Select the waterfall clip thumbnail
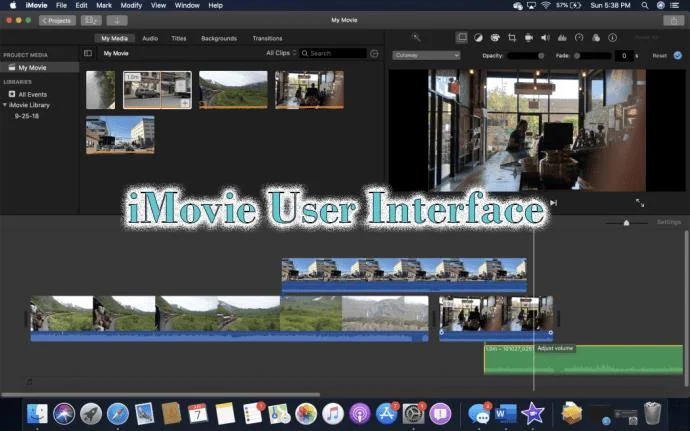Viewport: 690px width, 431px height. (101, 90)
